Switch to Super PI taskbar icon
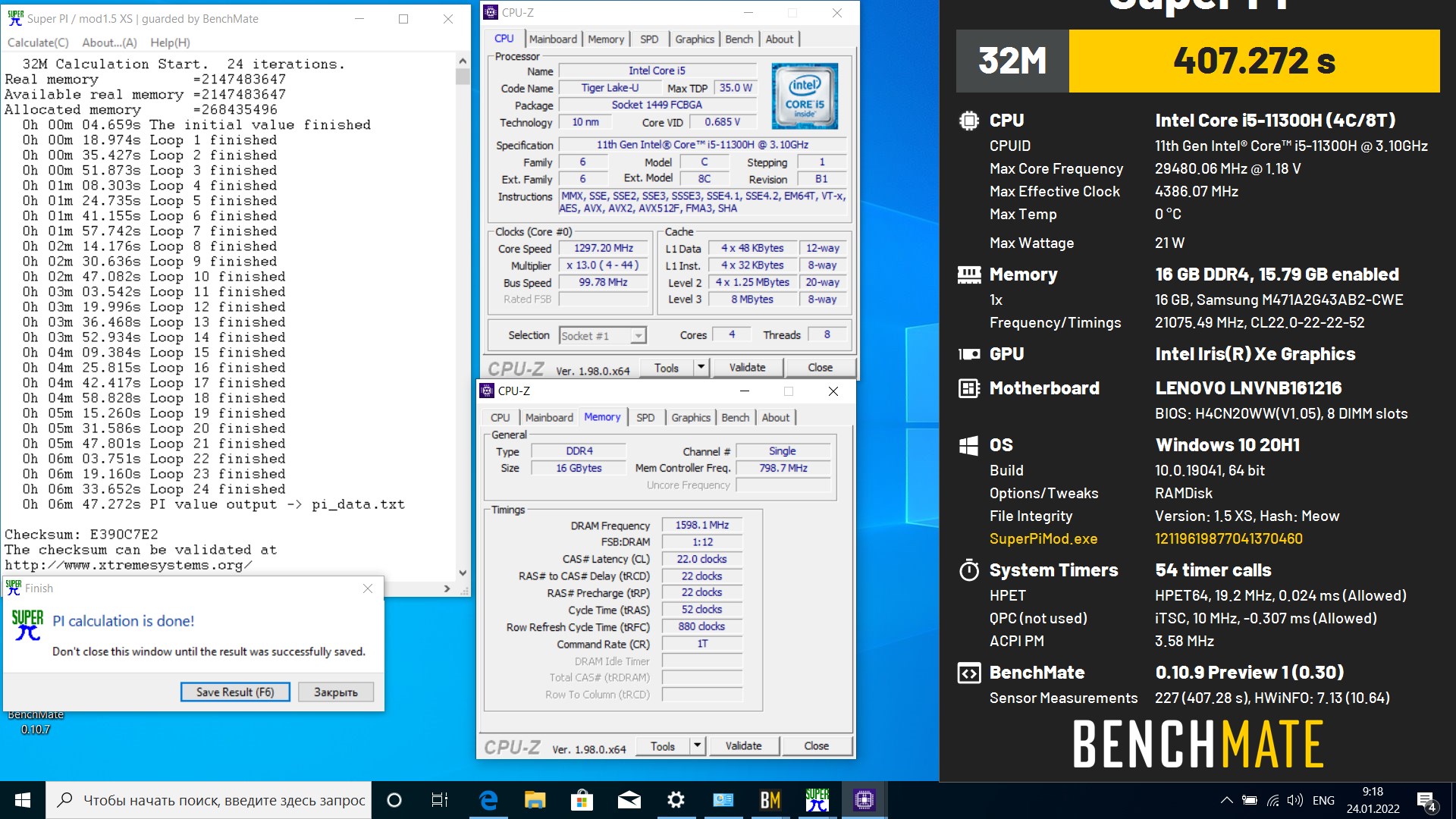Viewport: 1456px width, 819px height. (817, 800)
